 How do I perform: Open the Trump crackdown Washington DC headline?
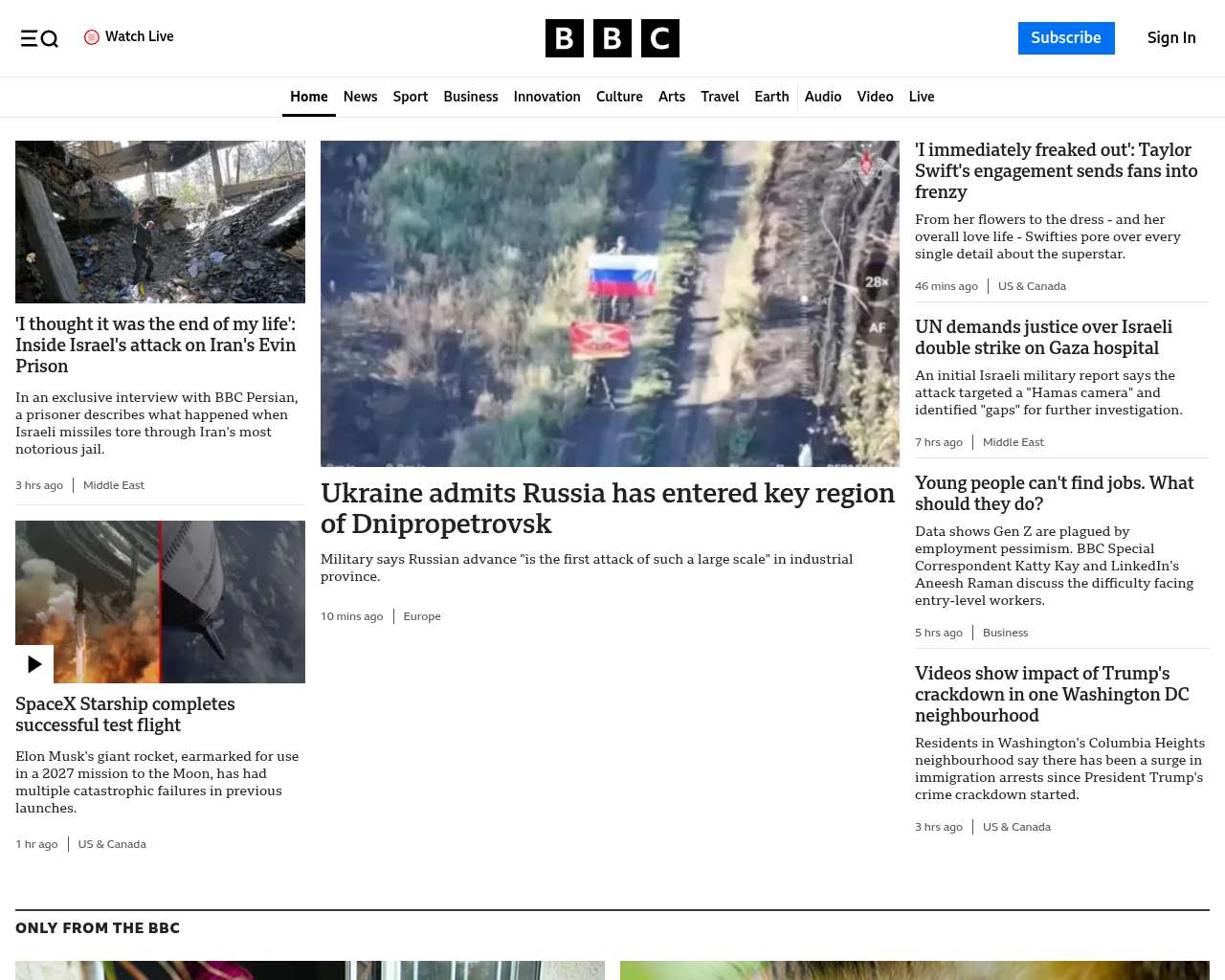[1052, 694]
